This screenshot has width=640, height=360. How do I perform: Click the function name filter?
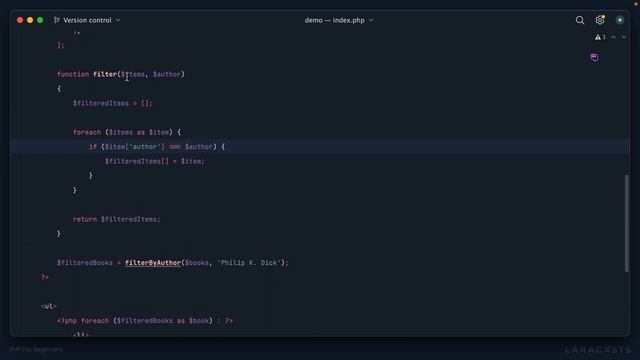[105, 74]
